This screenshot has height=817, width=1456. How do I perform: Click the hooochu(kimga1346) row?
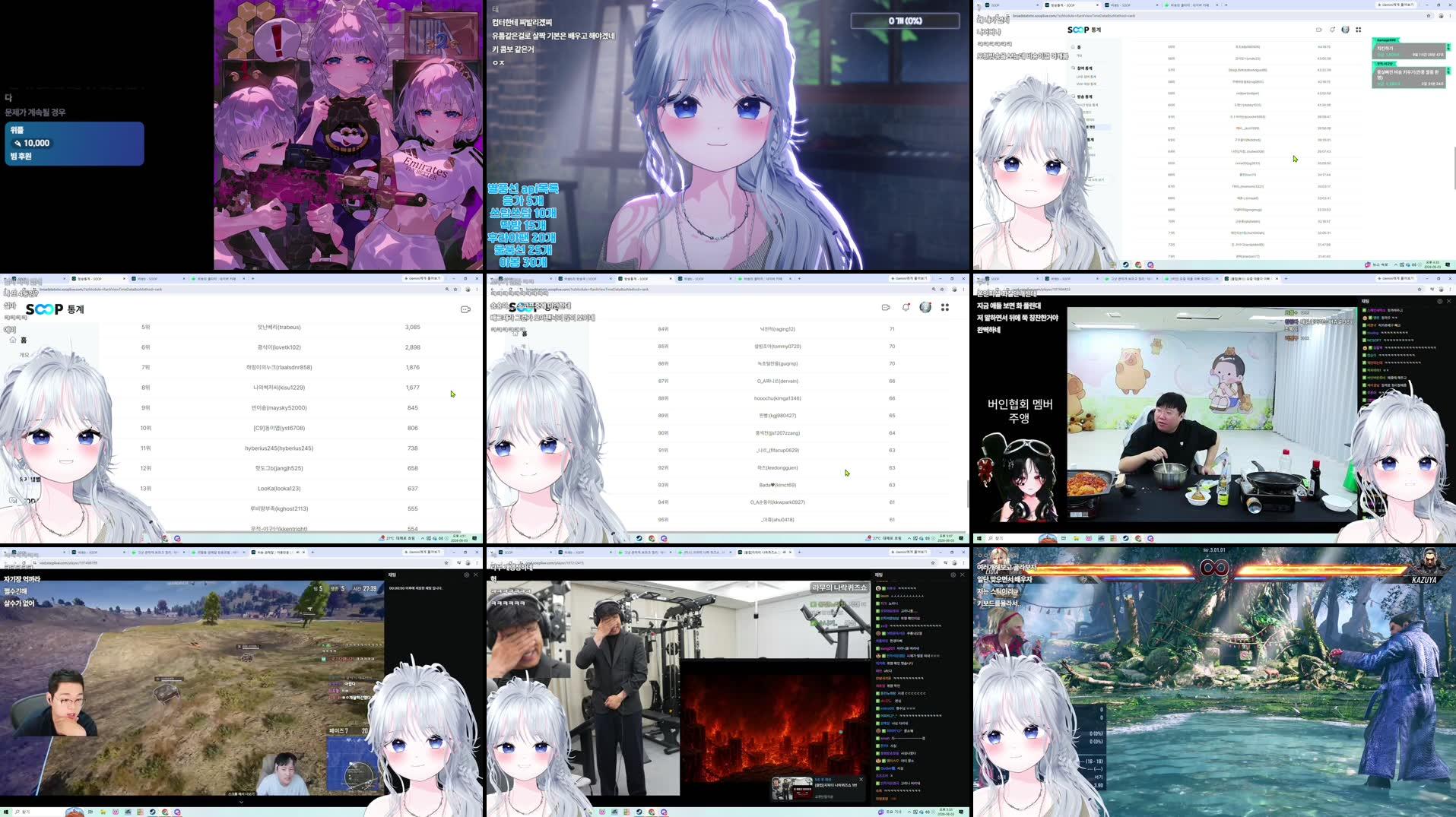click(777, 398)
